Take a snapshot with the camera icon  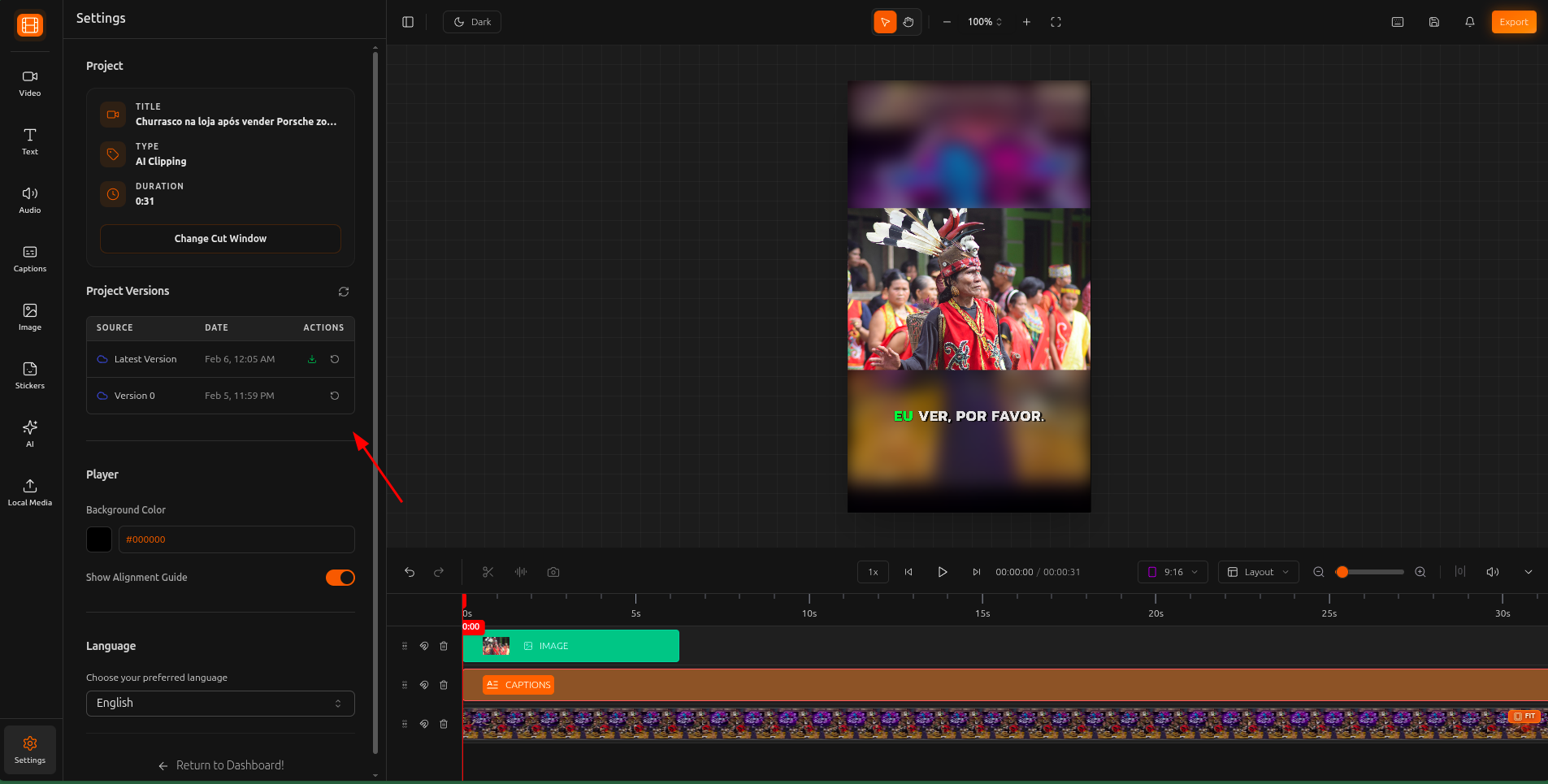(x=553, y=572)
